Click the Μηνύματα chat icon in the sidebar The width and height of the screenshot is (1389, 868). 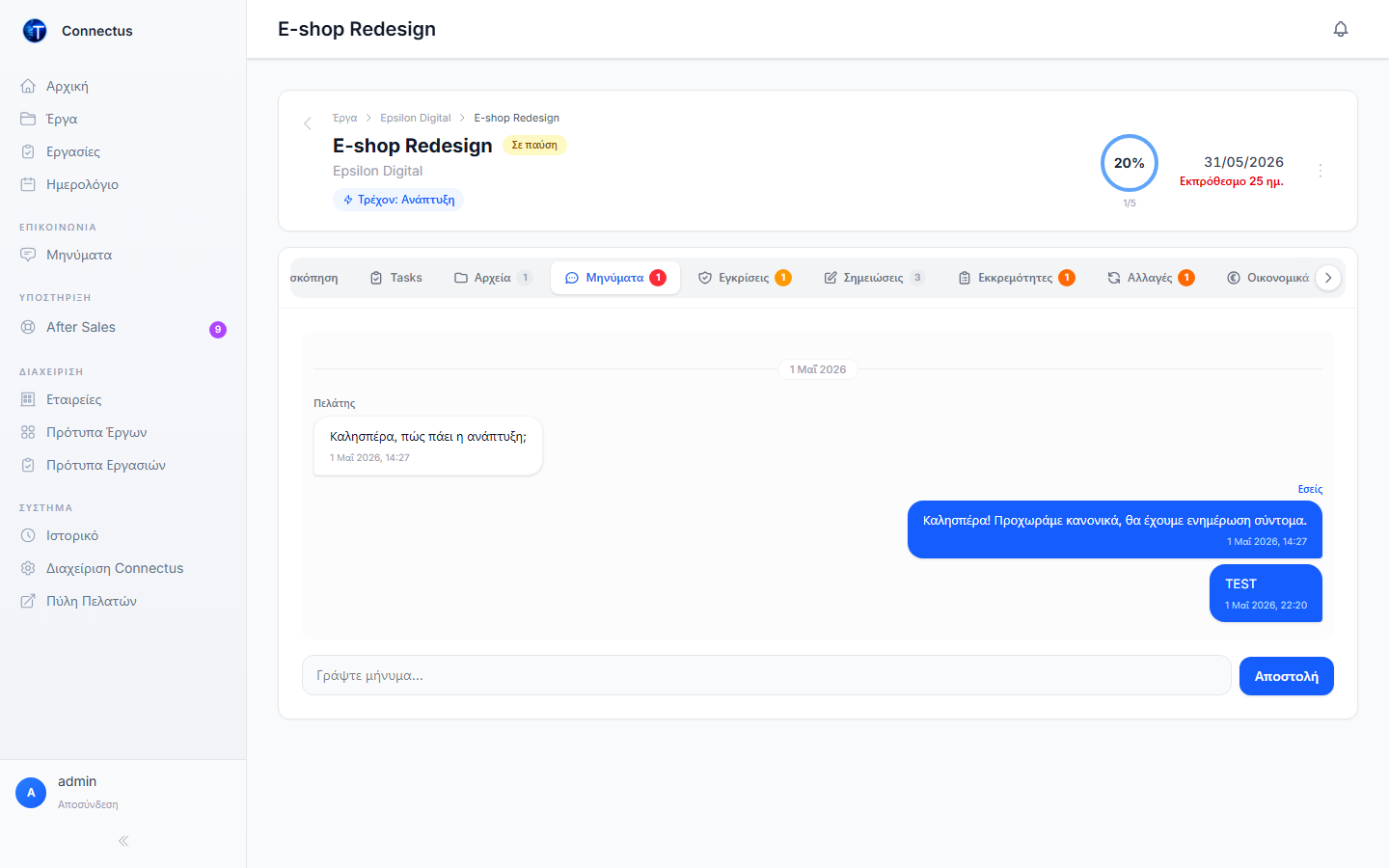pyautogui.click(x=28, y=255)
